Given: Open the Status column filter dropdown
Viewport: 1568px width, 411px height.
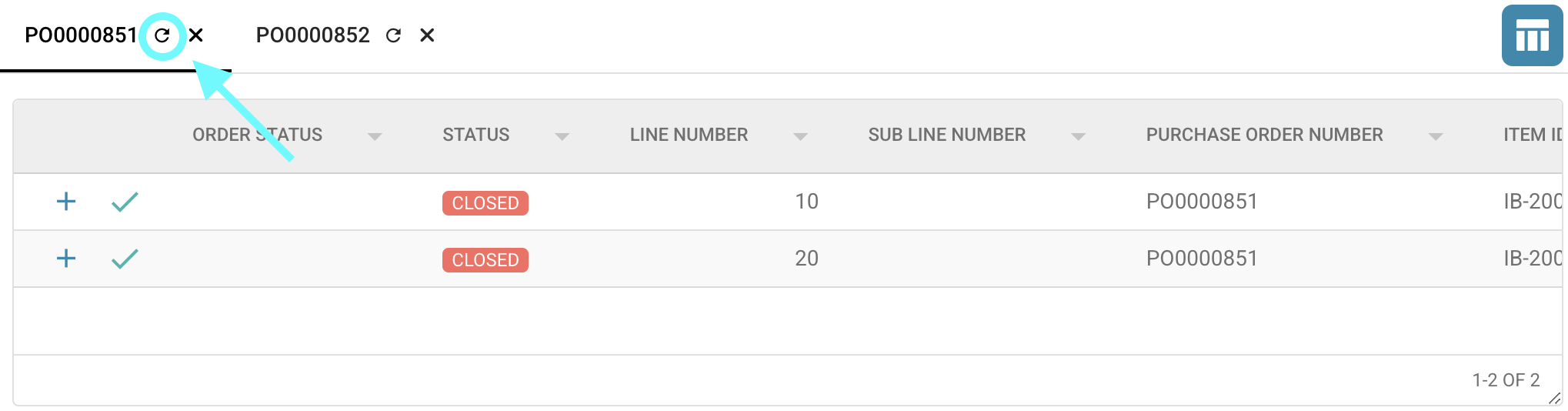Looking at the screenshot, I should 562,136.
